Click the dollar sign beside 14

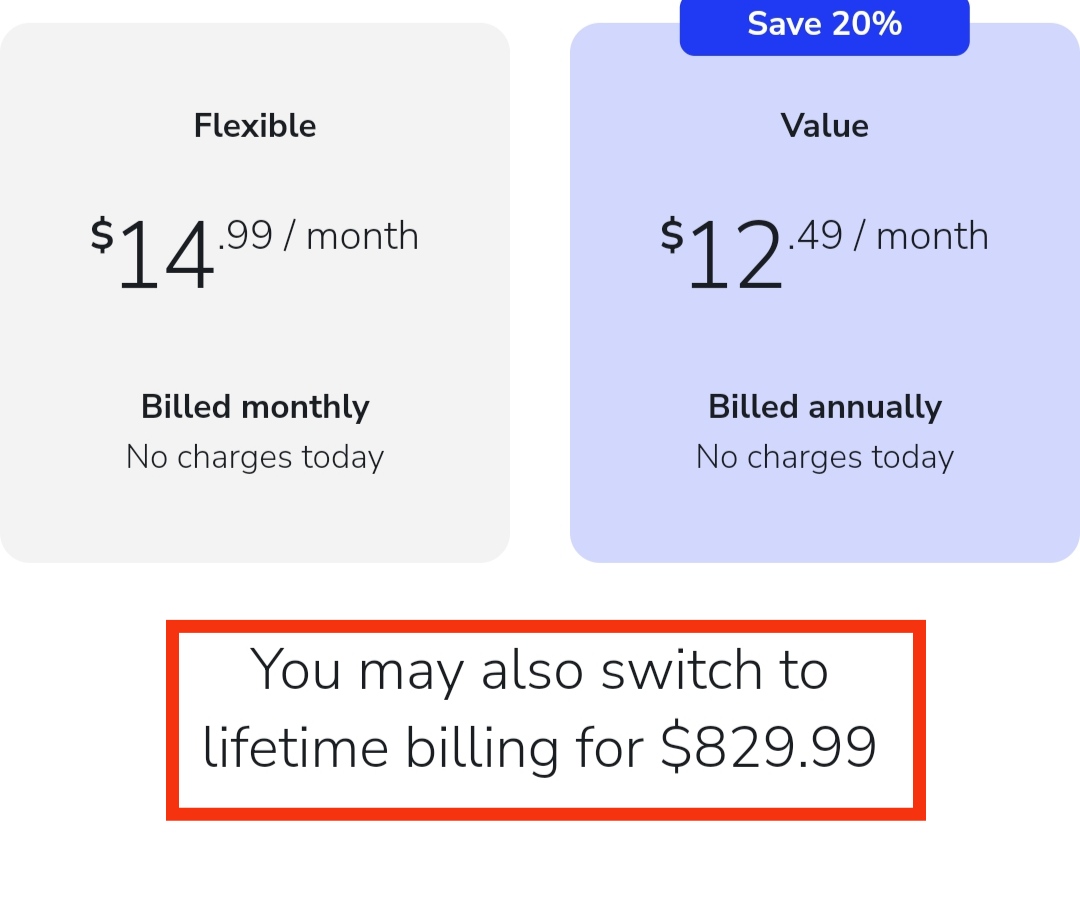(102, 236)
